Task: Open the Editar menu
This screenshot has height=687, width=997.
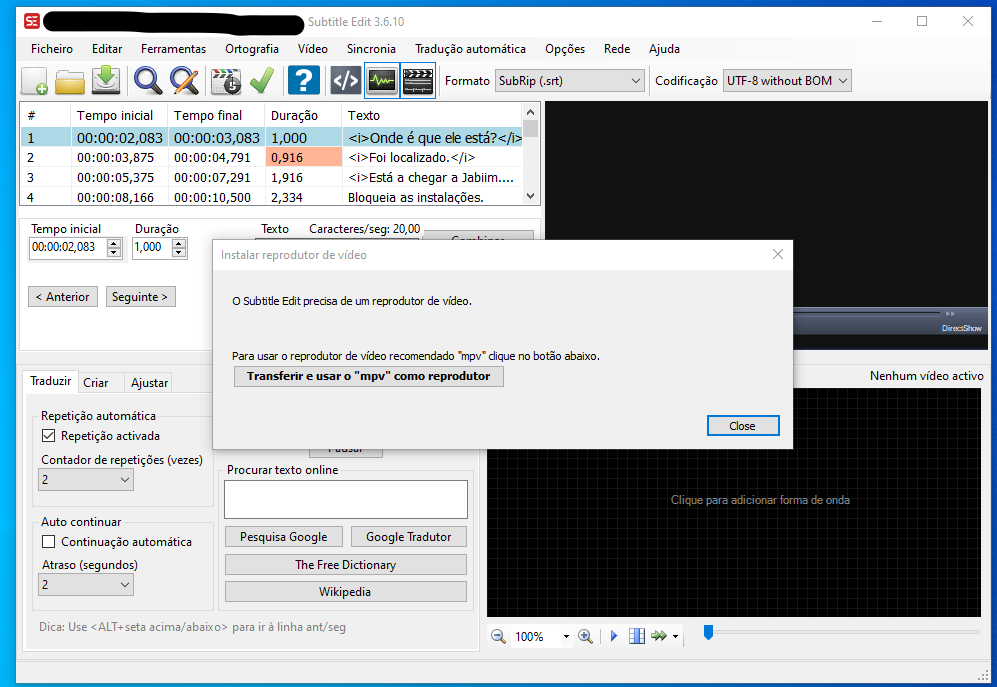Action: (x=107, y=49)
